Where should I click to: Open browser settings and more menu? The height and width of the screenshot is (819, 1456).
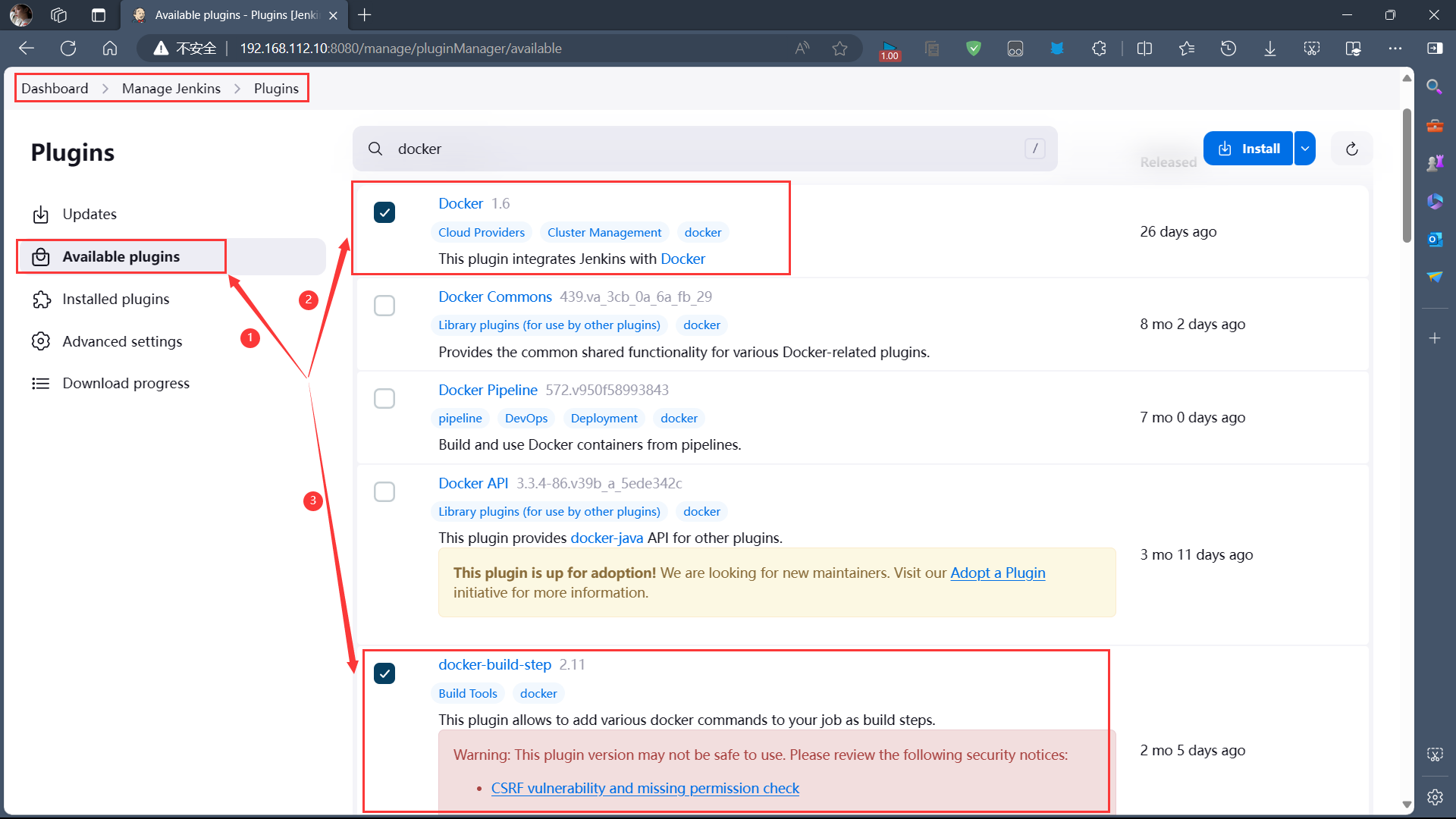[x=1395, y=49]
